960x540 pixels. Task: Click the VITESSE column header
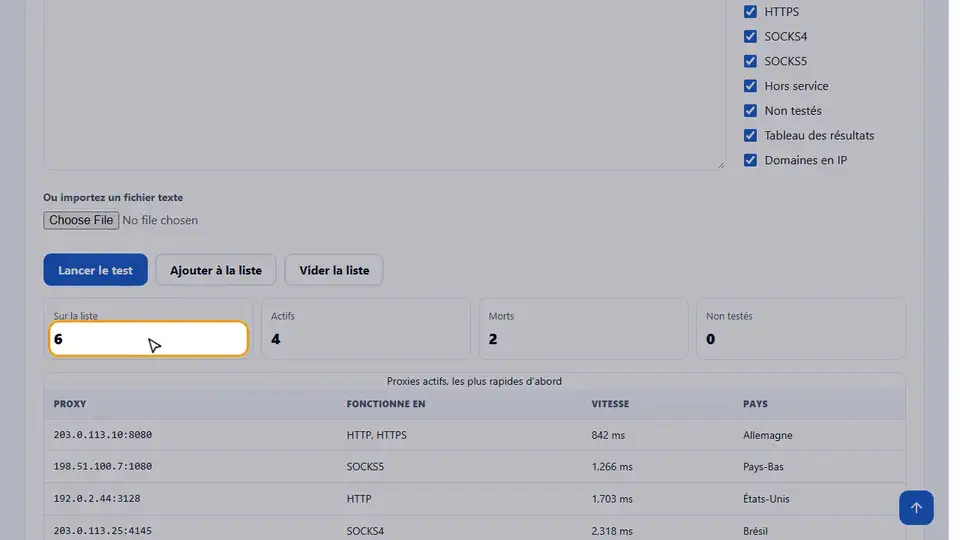coord(610,404)
